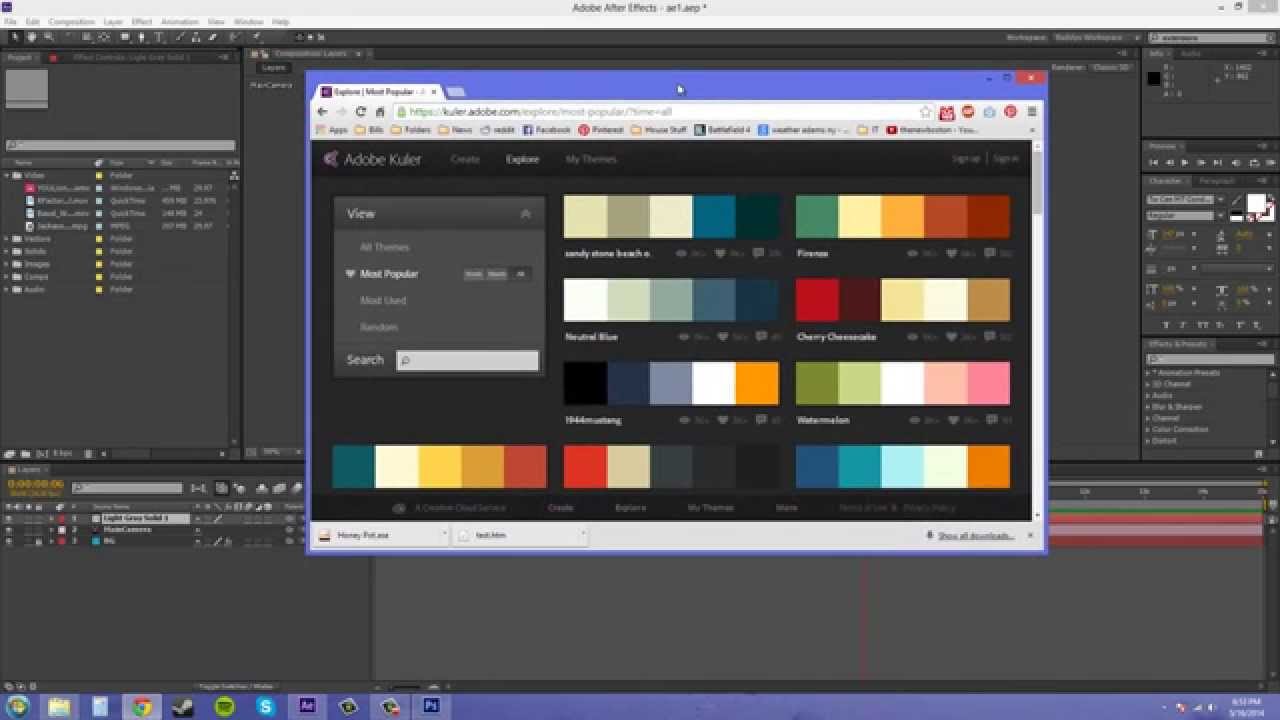The width and height of the screenshot is (1280, 720).
Task: Click the Effects & Presets search field
Action: pyautogui.click(x=1210, y=359)
